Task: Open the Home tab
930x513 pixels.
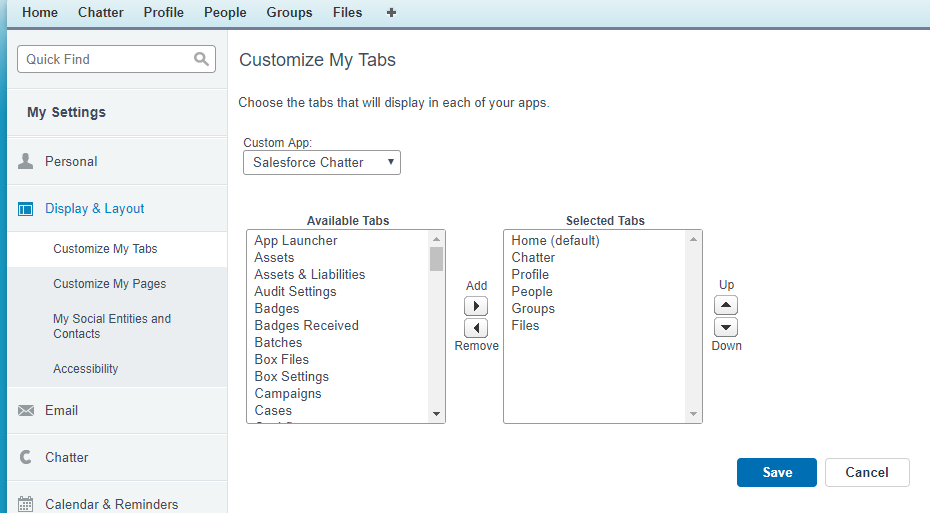Action: 40,12
